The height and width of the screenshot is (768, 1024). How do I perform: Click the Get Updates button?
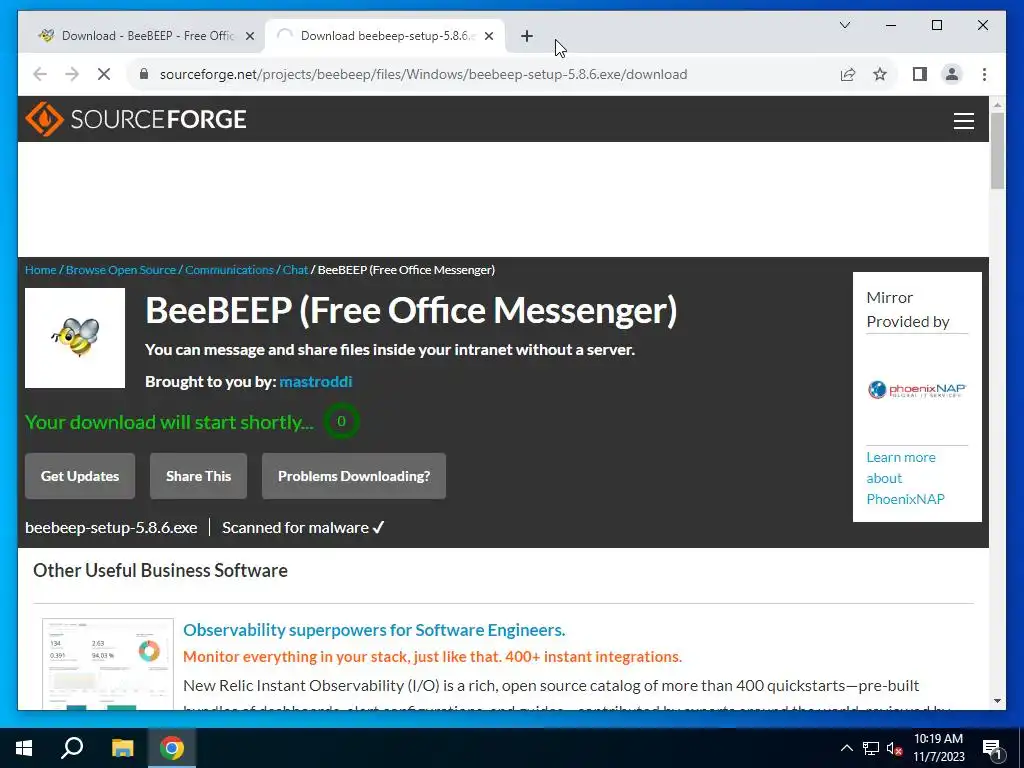80,476
